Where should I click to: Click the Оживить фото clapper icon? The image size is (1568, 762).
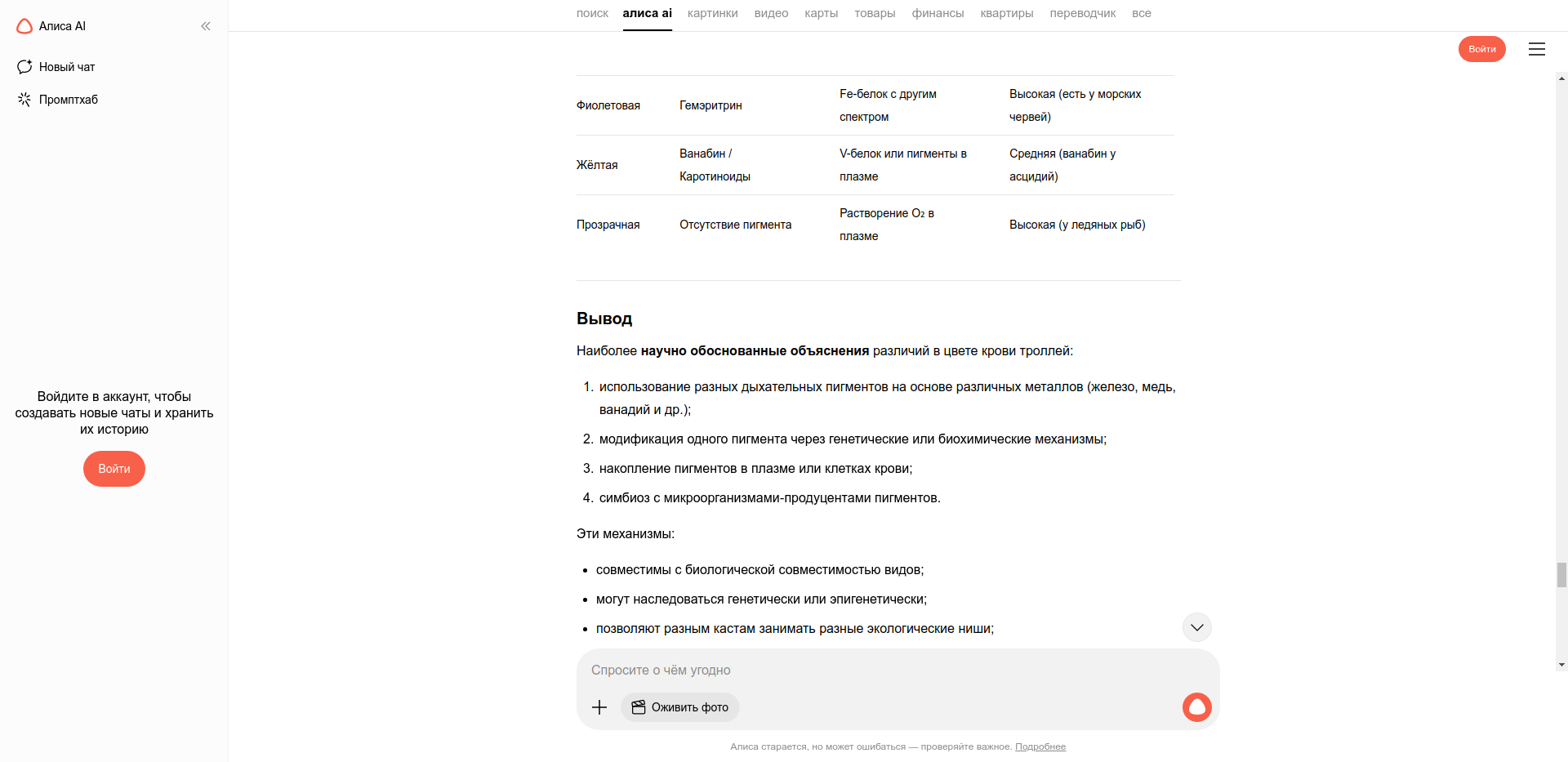click(x=639, y=707)
